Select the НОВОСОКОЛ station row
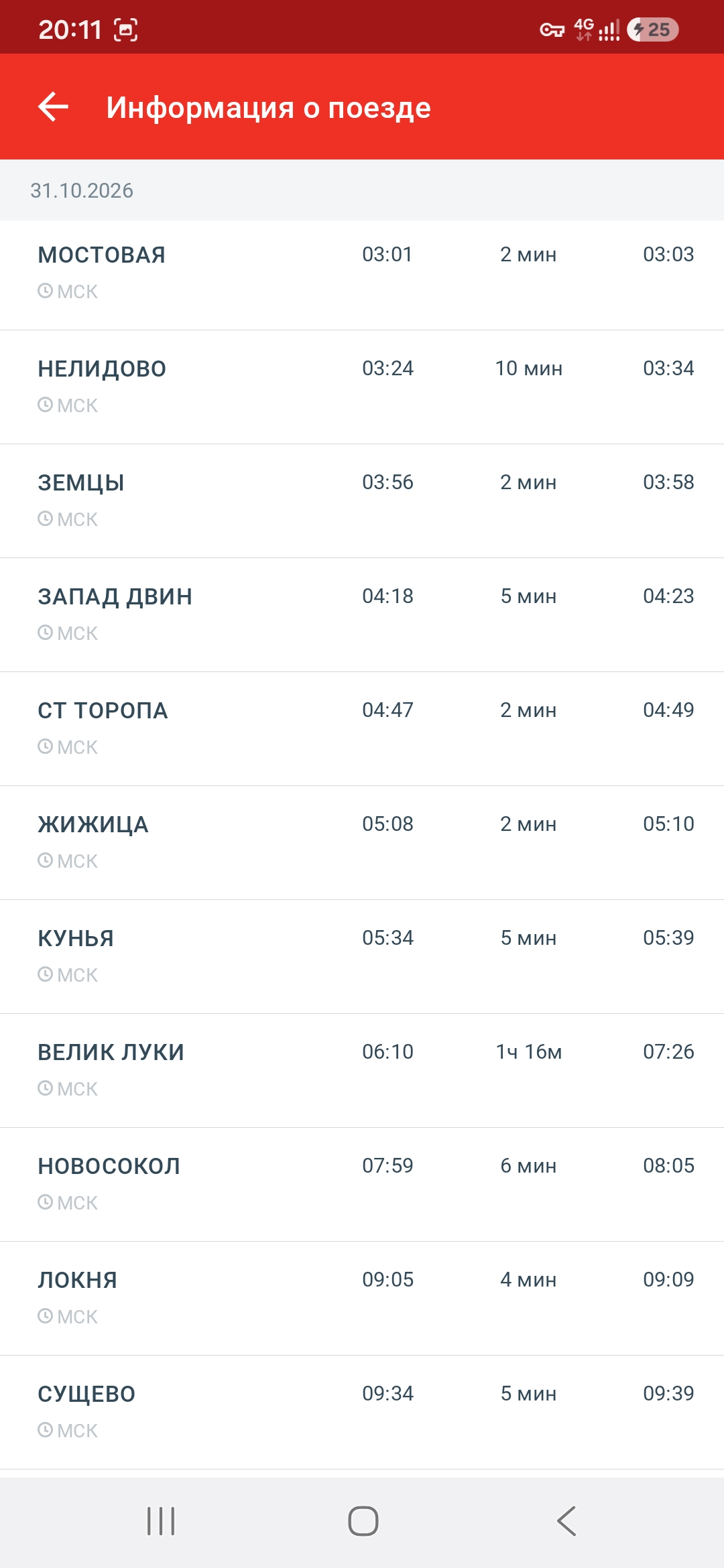The width and height of the screenshot is (724, 1568). pos(362,1185)
